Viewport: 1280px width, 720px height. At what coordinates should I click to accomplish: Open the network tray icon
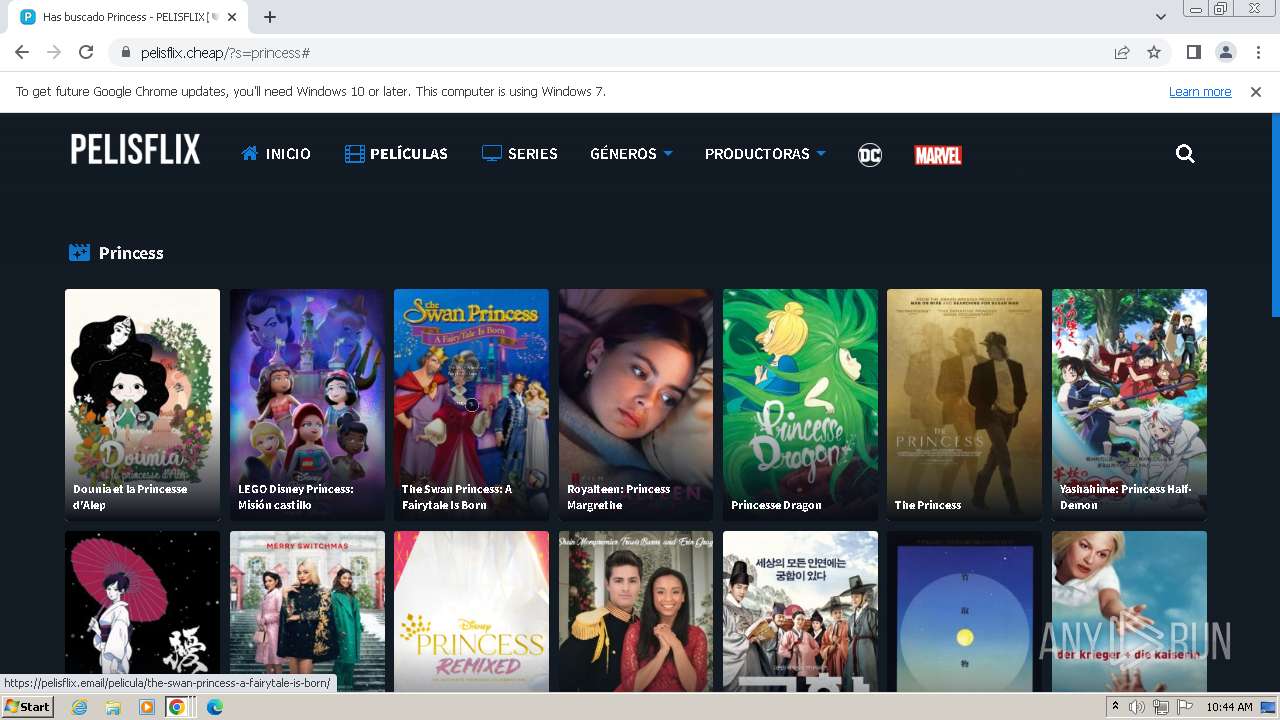tap(1160, 707)
